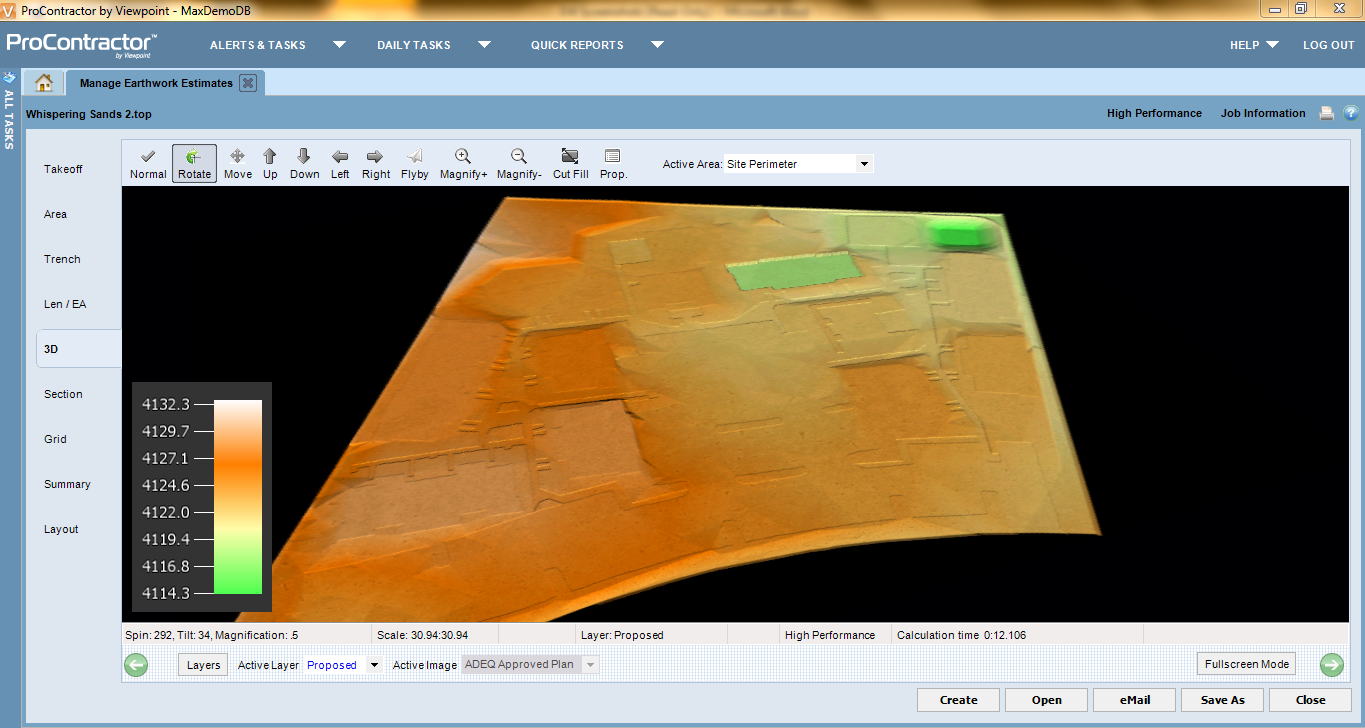1365x728 pixels.
Task: Switch to the Section tab
Action: click(63, 394)
